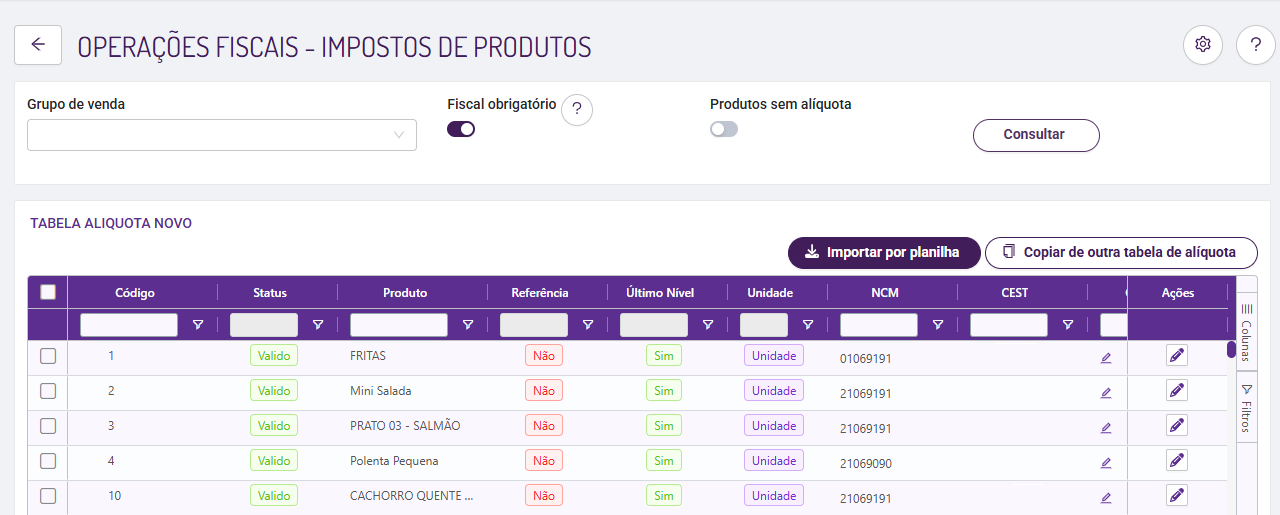Focus the CEST filter input
This screenshot has width=1280, height=515.
[1009, 325]
